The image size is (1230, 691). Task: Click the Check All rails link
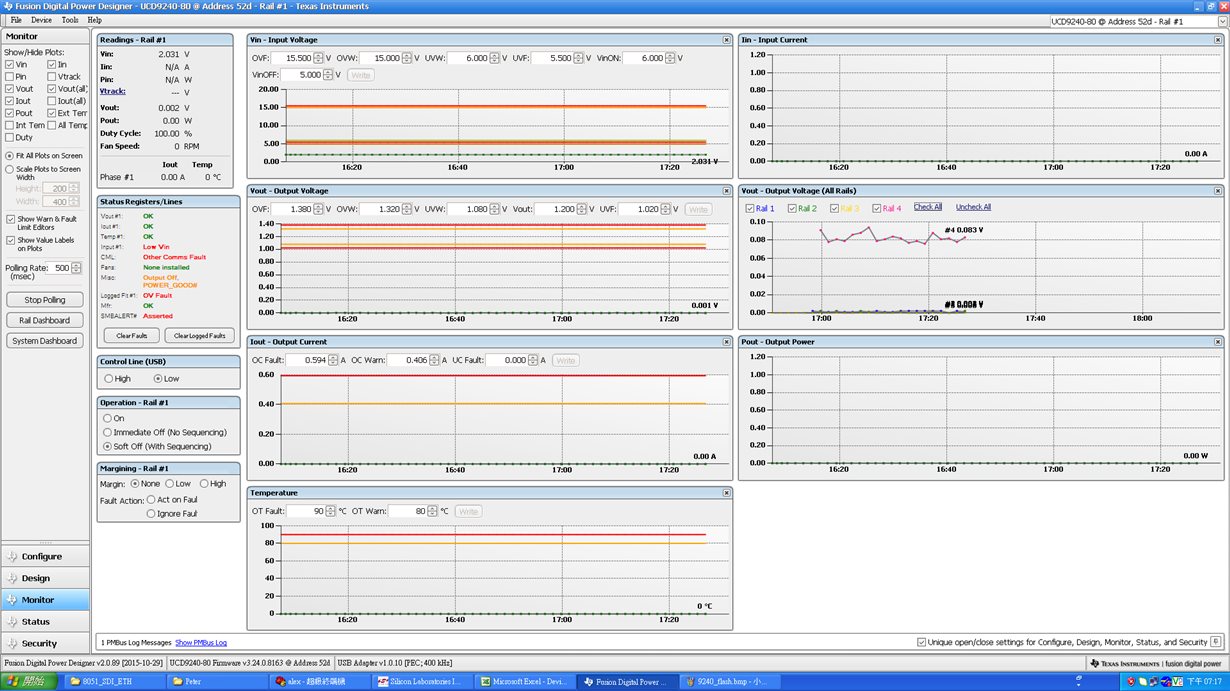928,207
